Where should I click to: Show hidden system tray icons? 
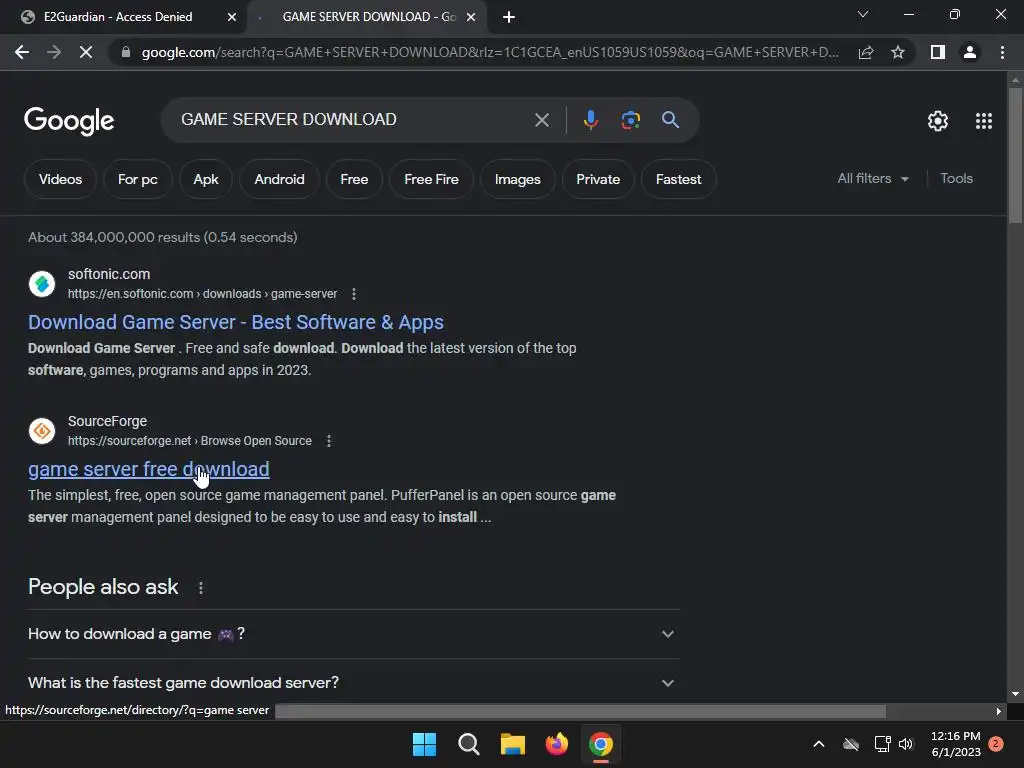point(818,744)
